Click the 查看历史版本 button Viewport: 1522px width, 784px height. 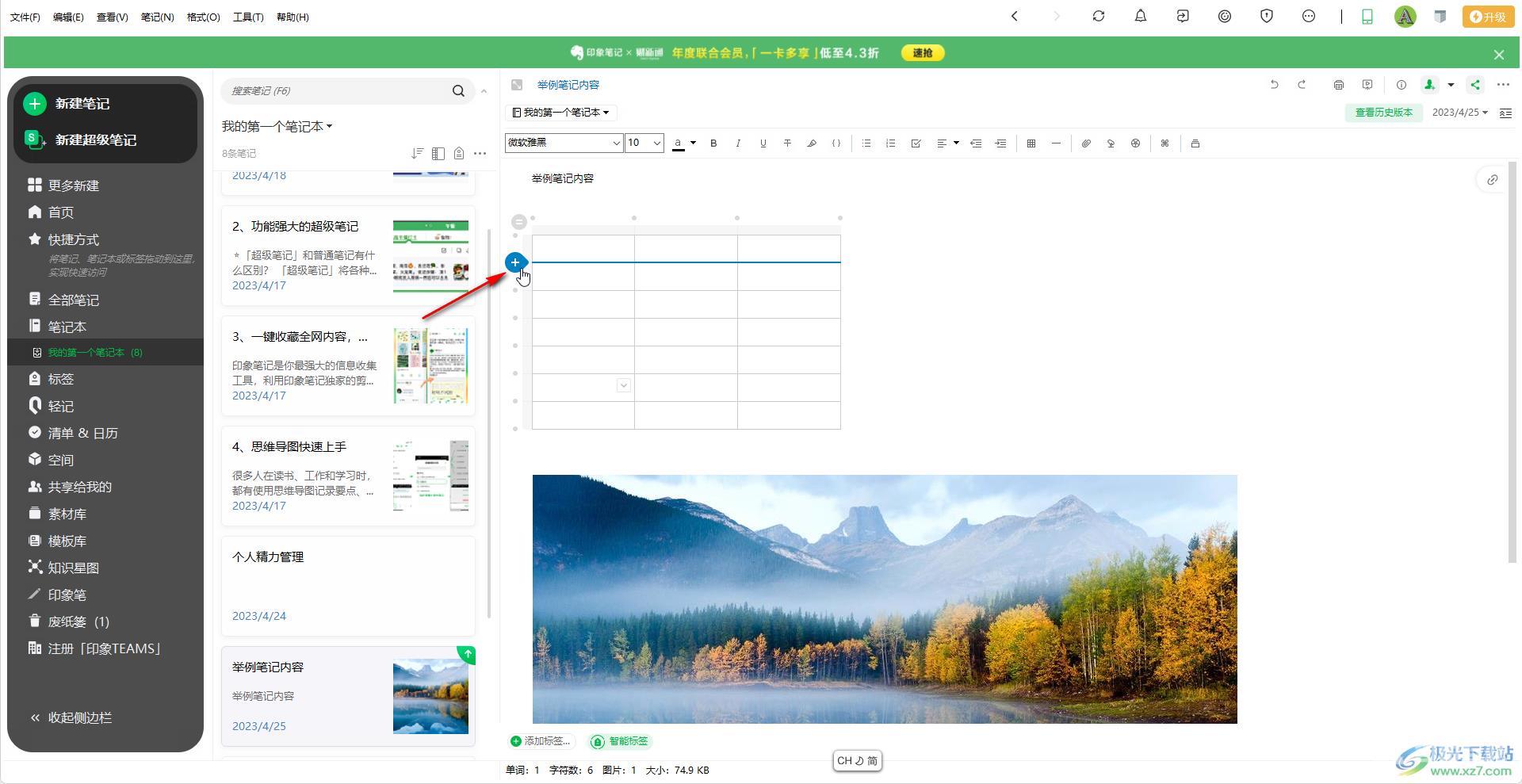[1383, 113]
